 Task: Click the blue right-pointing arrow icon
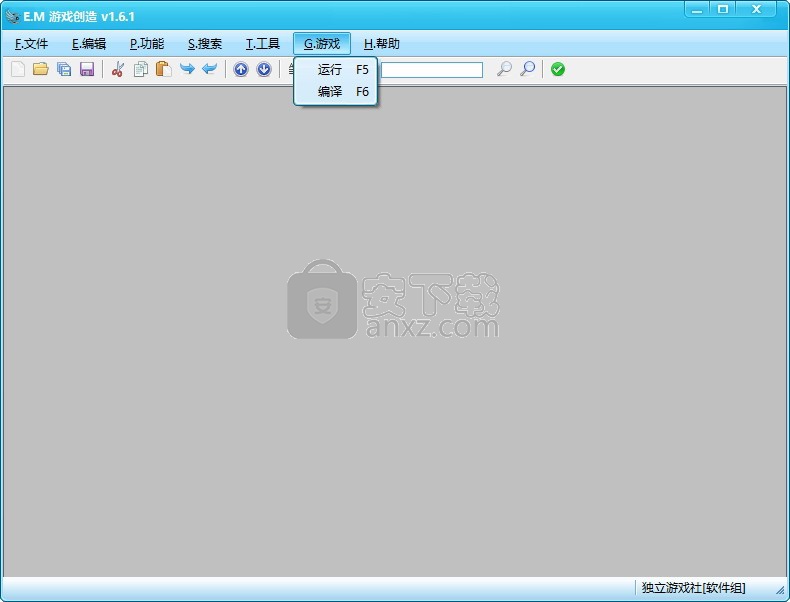[187, 69]
